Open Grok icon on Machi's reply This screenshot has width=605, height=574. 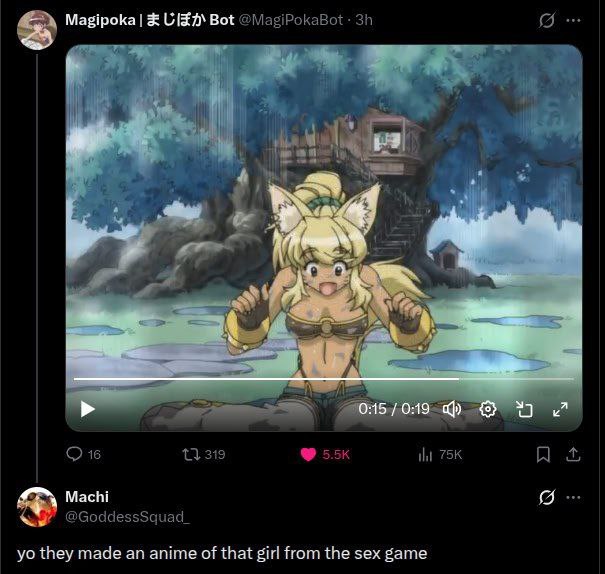tap(547, 498)
